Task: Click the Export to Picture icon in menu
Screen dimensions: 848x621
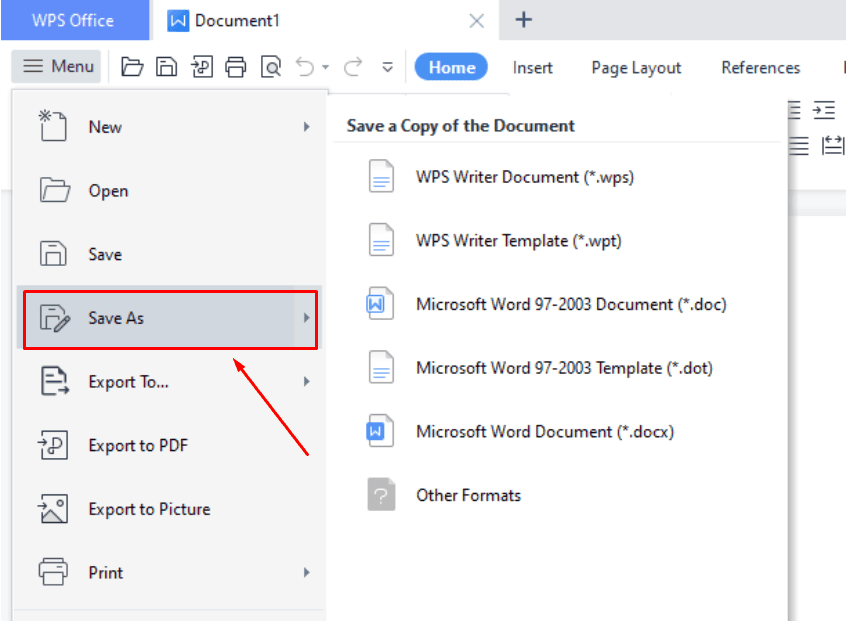Action: click(x=53, y=508)
